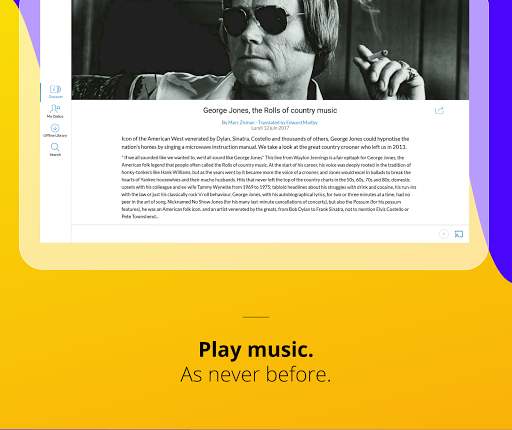This screenshot has height=430, width=512.
Task: Click the short divider line above 'Play music.'
Action: [256, 317]
